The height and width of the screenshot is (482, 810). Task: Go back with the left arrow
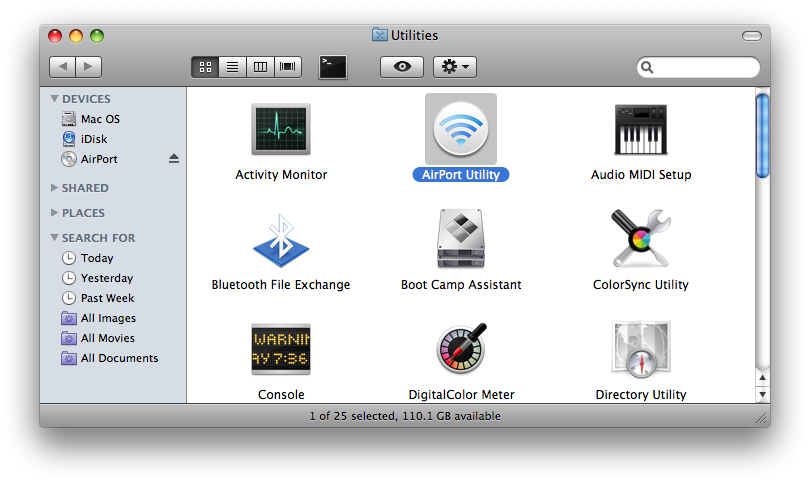pos(63,67)
